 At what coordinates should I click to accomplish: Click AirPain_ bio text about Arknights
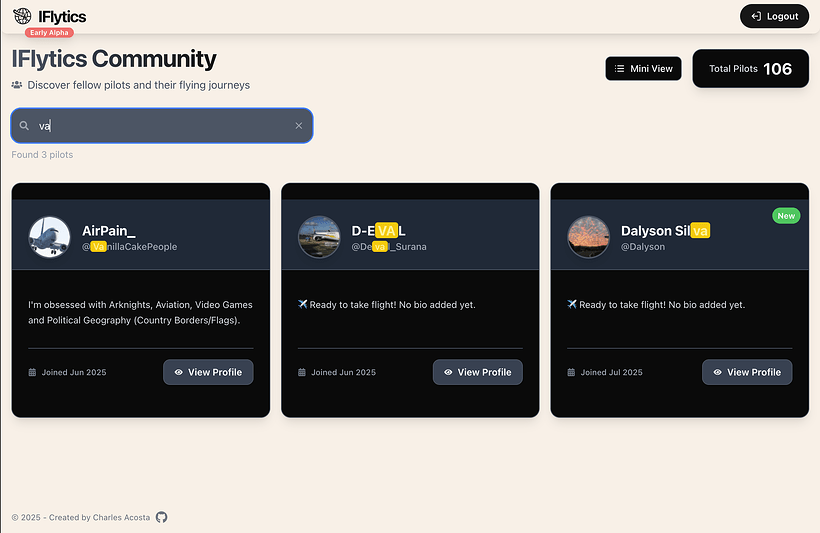click(x=140, y=312)
